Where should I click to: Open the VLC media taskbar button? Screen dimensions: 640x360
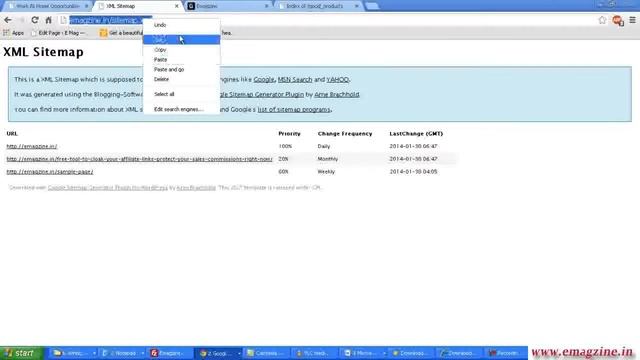pyautogui.click(x=316, y=353)
